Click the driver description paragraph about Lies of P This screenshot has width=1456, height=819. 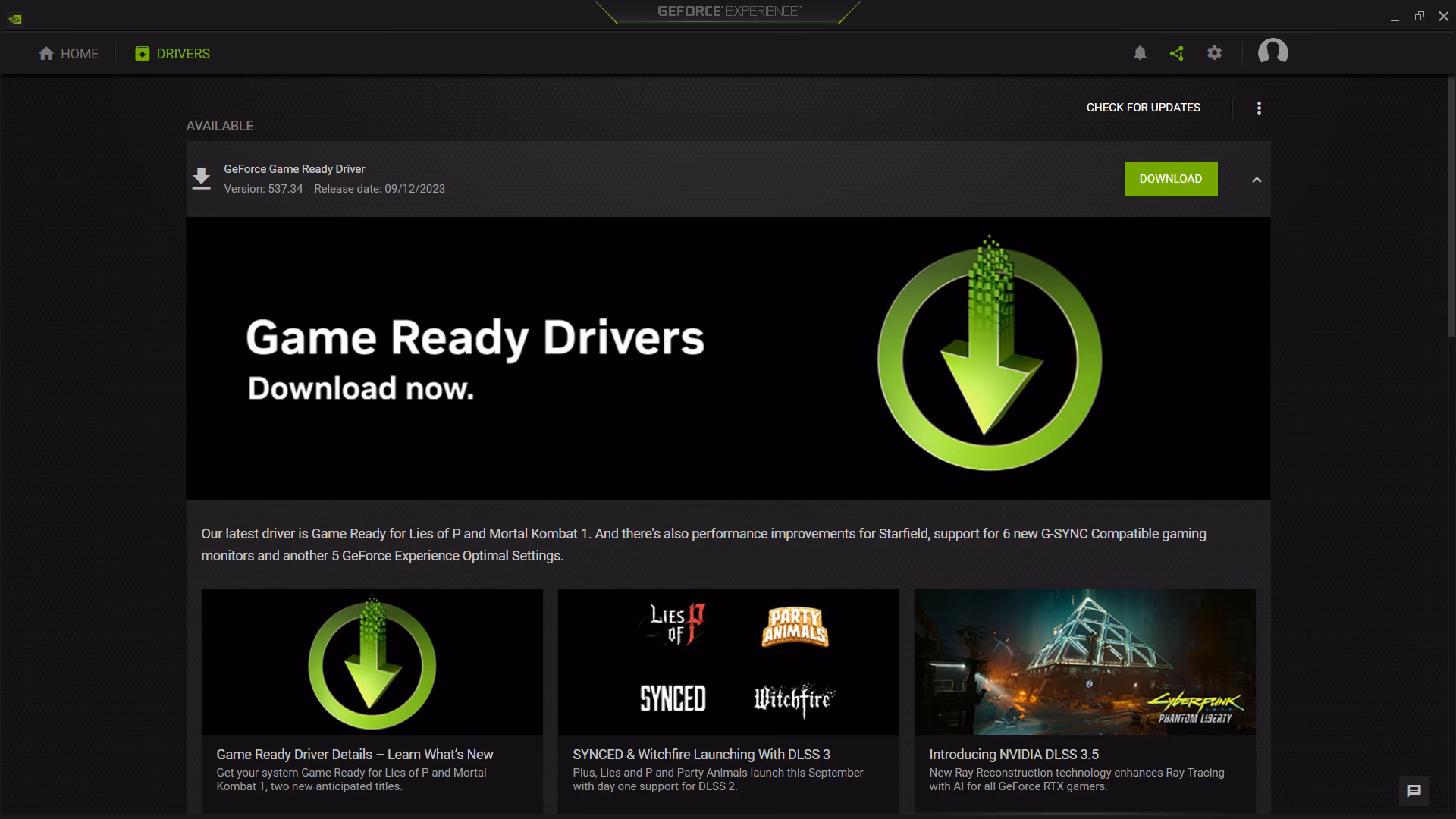pyautogui.click(x=704, y=544)
